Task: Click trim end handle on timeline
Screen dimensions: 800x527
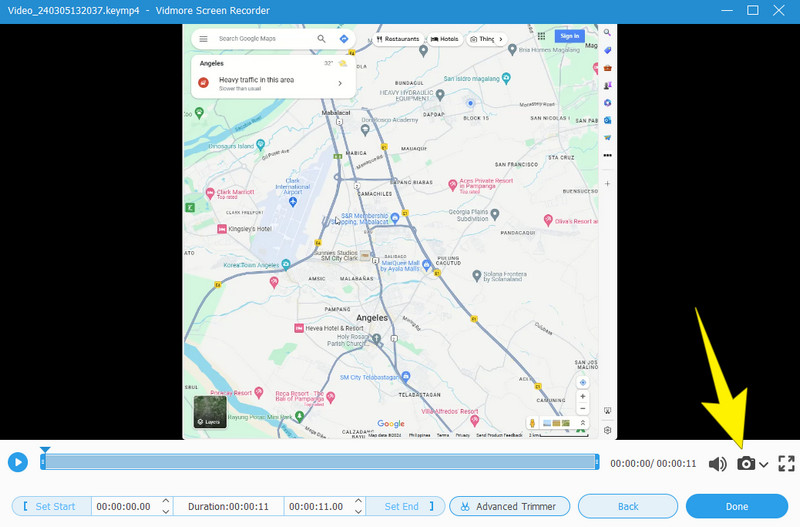Action: click(x=596, y=462)
